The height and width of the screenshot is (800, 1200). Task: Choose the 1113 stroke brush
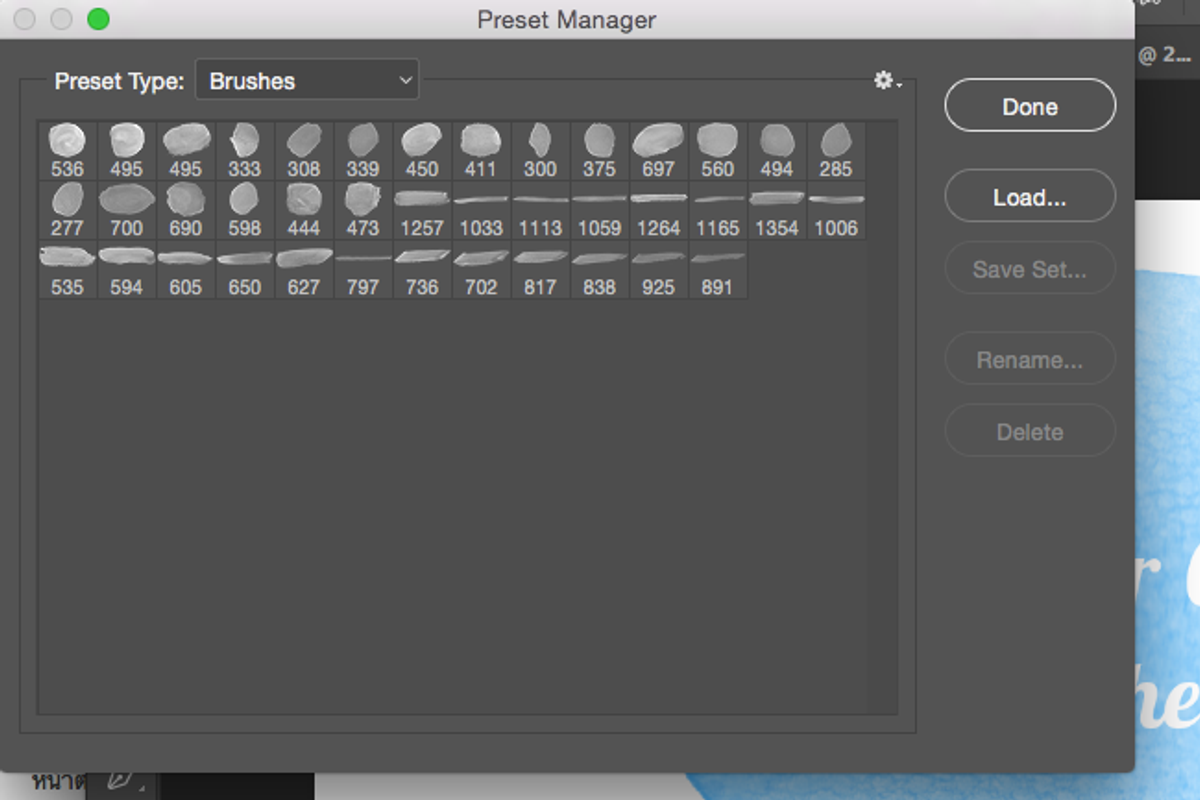tap(540, 210)
